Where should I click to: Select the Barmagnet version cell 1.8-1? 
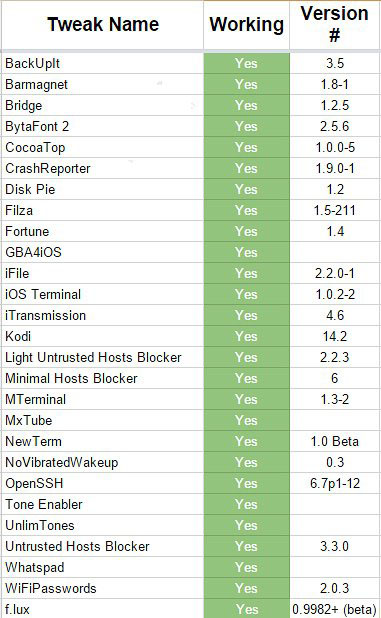[335, 84]
